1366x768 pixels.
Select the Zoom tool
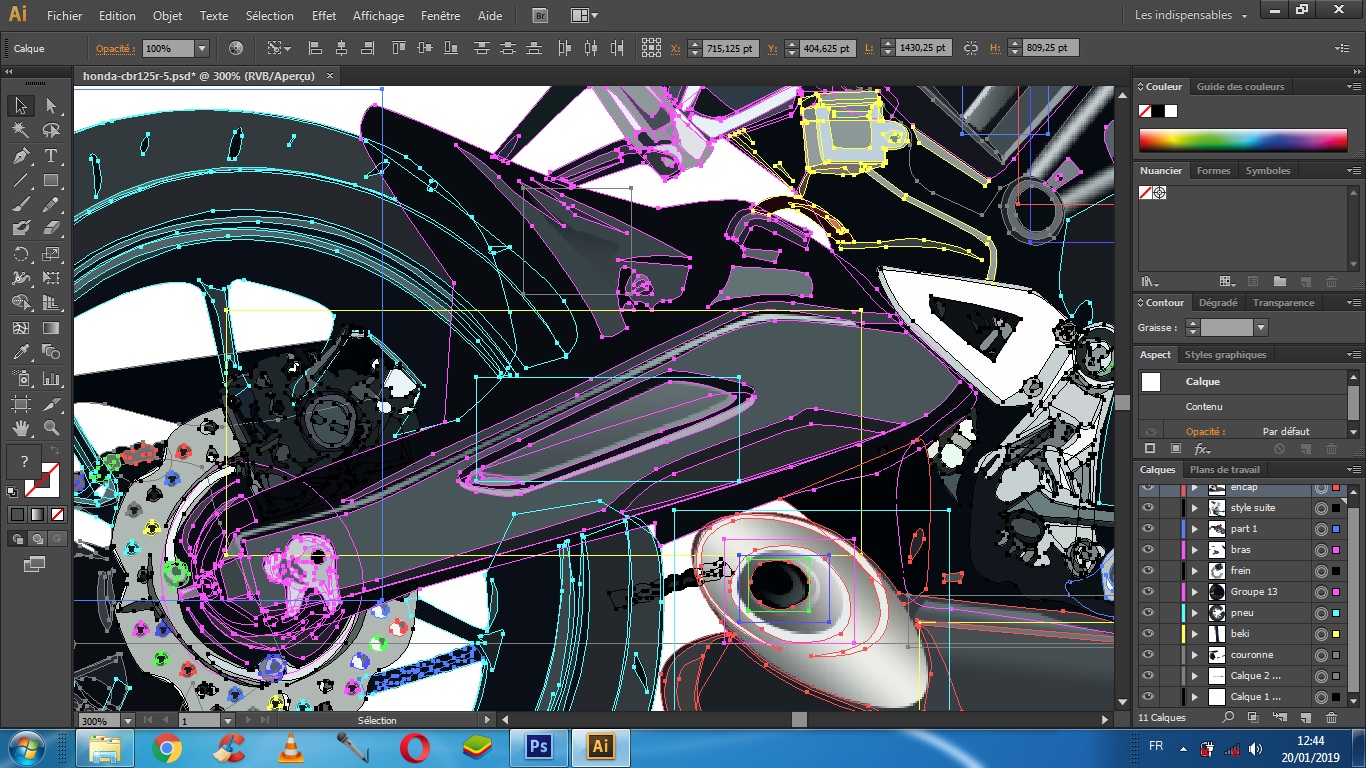(51, 428)
